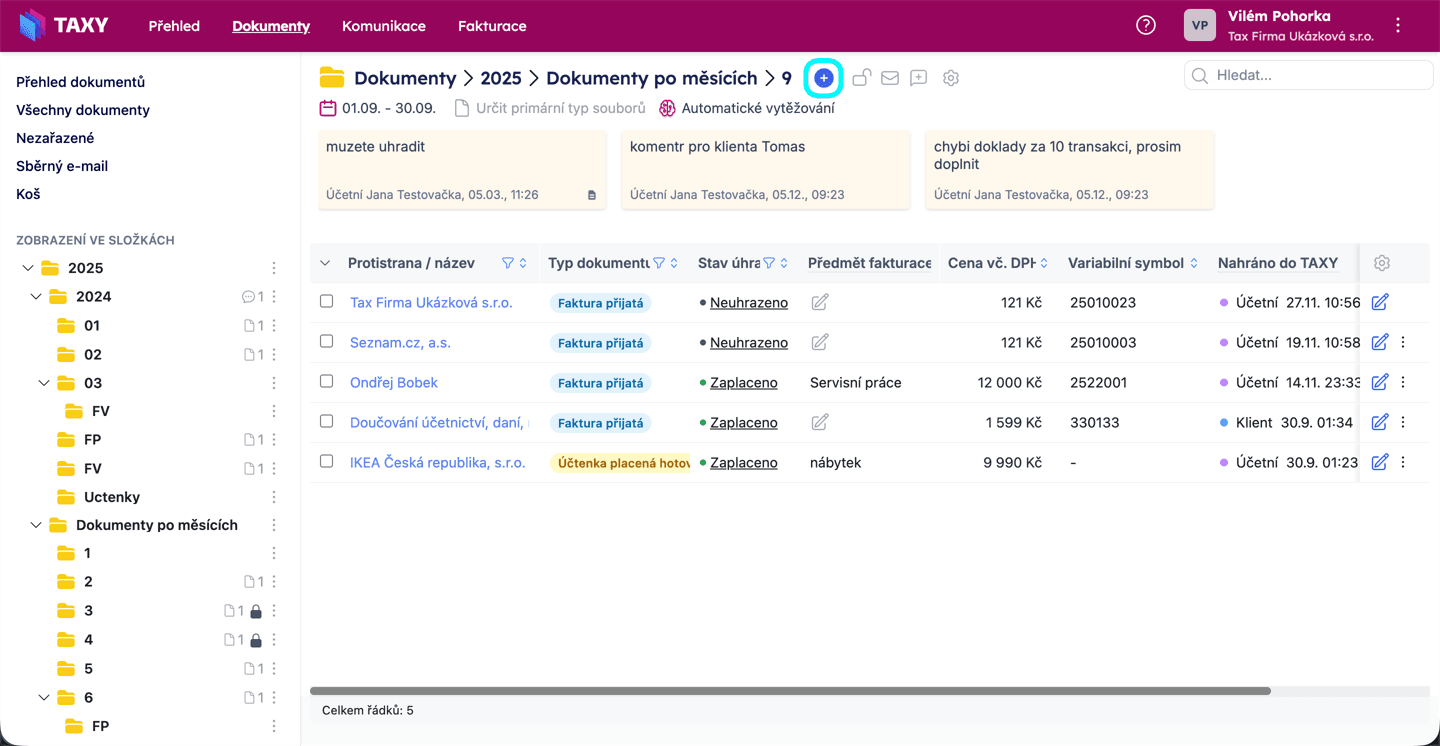This screenshot has height=746, width=1440.
Task: Open folder settings gear beside breadcrumb
Action: (951, 78)
